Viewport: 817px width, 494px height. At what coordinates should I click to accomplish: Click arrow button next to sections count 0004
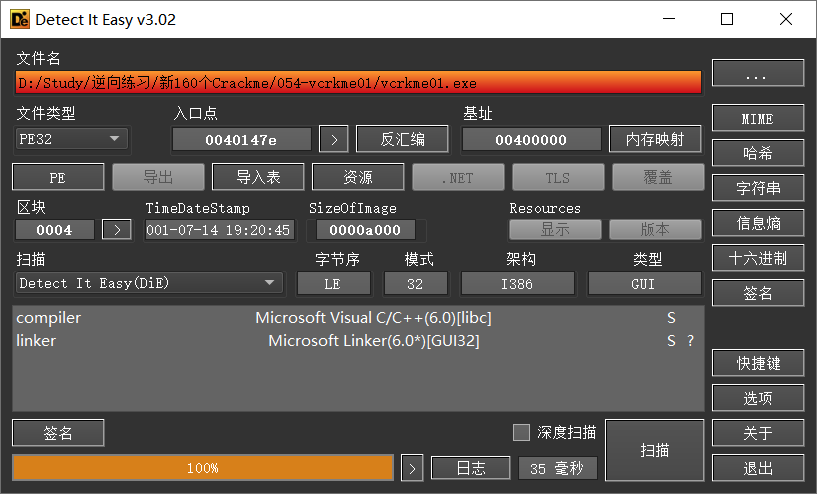[x=117, y=230]
